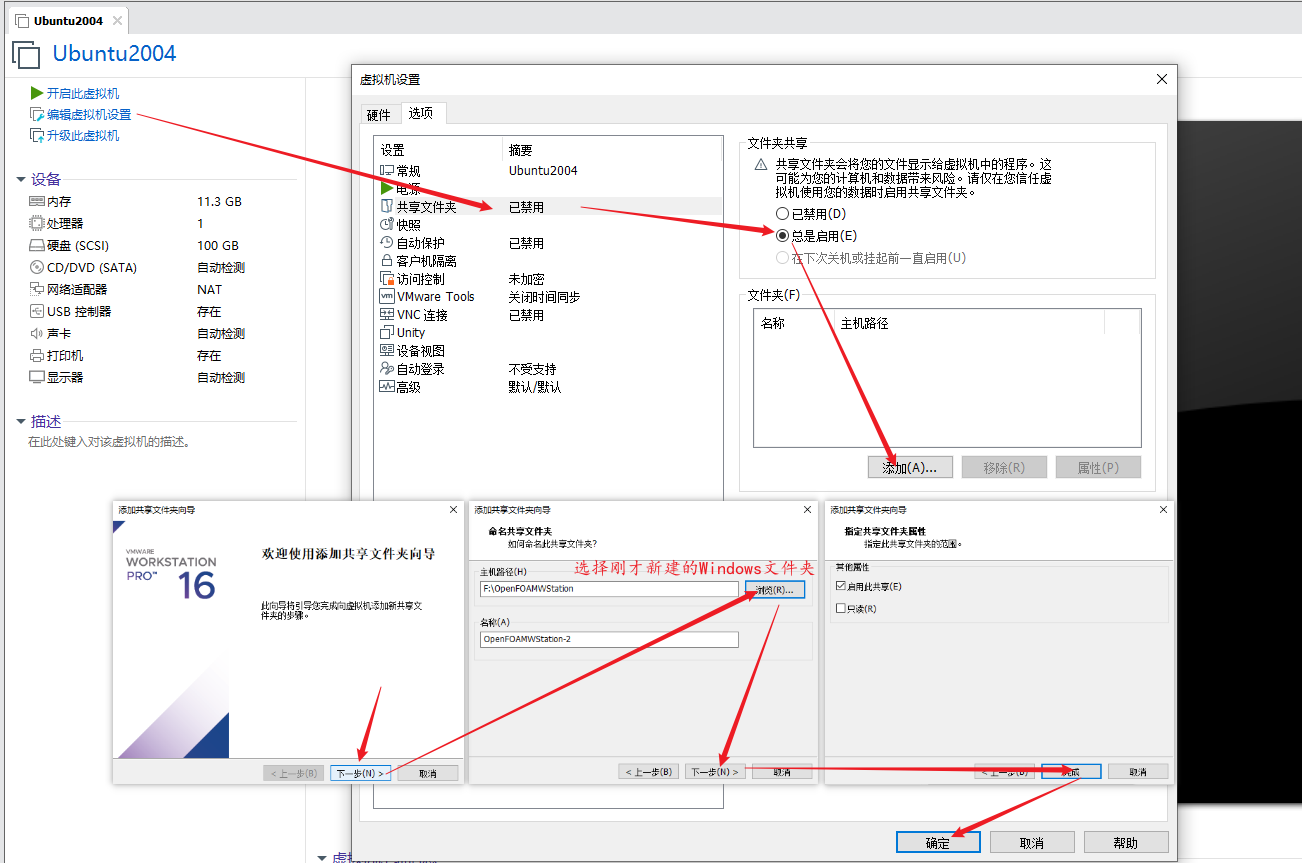Click the 100 GB disk value
1302x863 pixels.
click(x=218, y=245)
